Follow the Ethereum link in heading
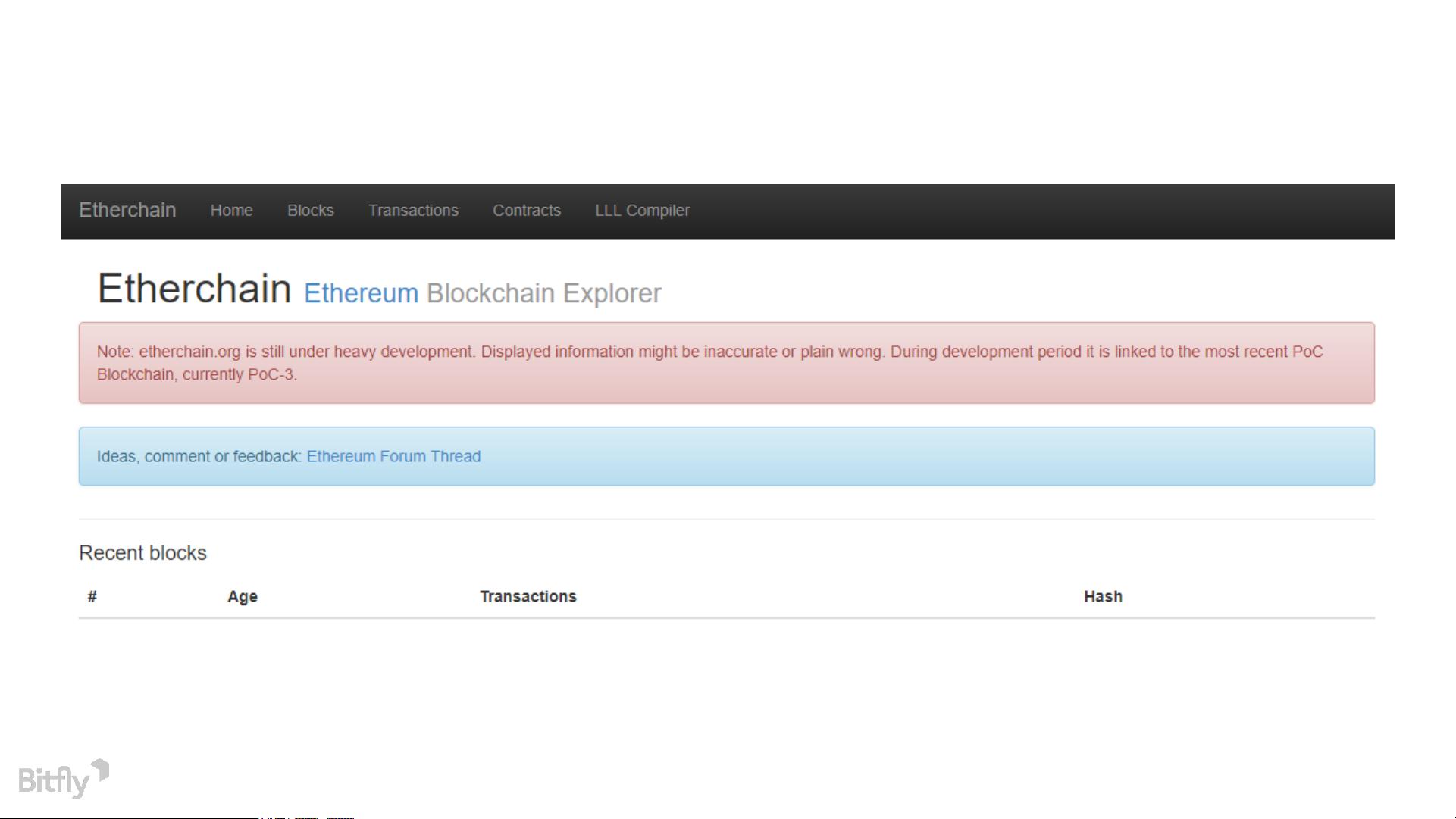The height and width of the screenshot is (819, 1456). click(361, 293)
